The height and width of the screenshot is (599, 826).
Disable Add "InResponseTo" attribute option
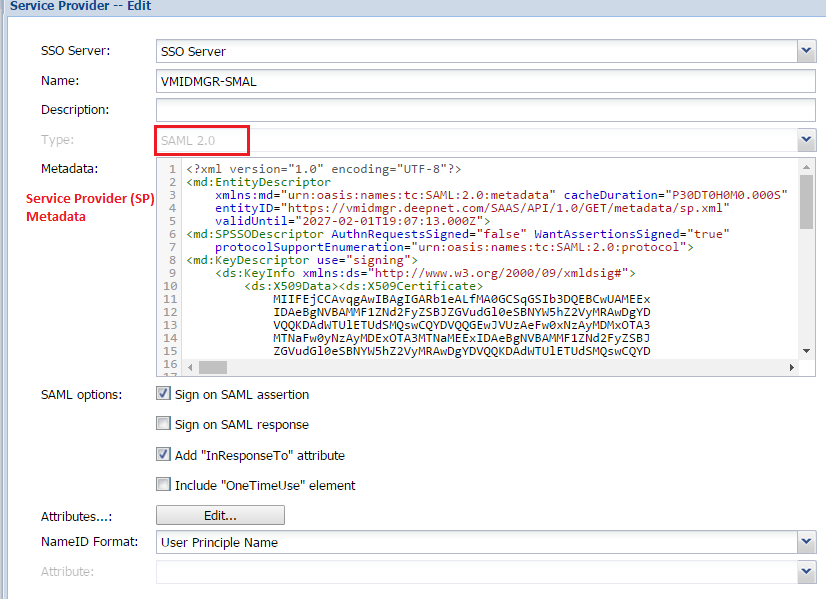[x=164, y=455]
